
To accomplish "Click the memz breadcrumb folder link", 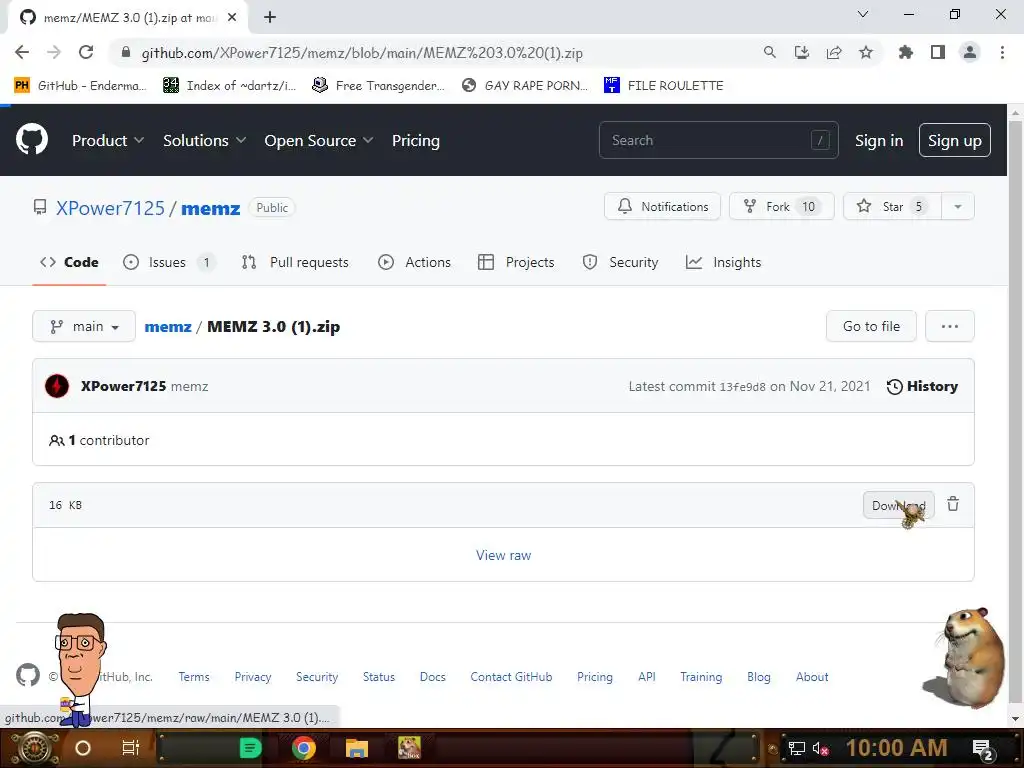I will coord(168,327).
